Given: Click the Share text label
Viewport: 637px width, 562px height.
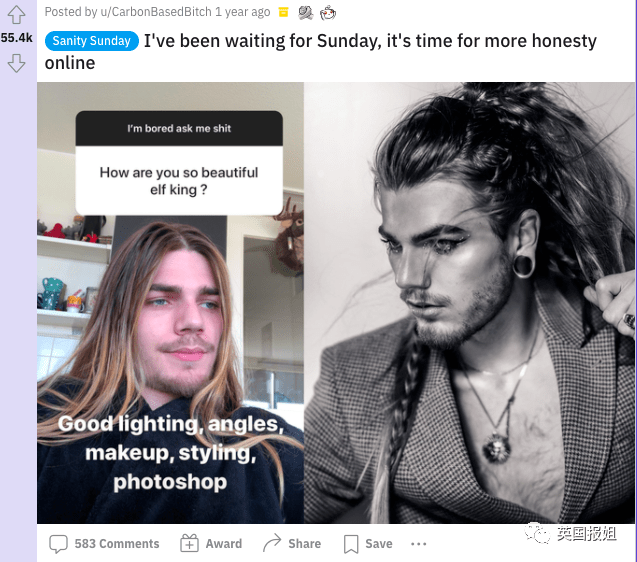Looking at the screenshot, I should click(304, 544).
